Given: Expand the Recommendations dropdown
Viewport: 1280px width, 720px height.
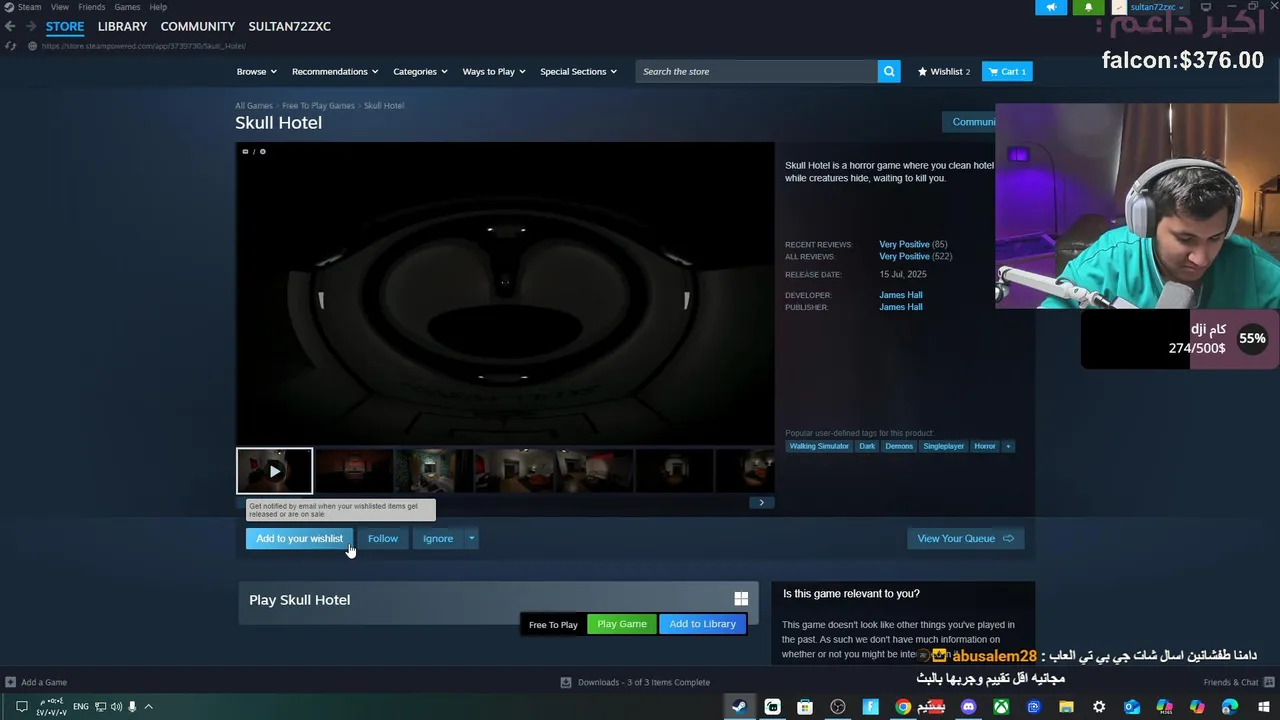Looking at the screenshot, I should (x=335, y=71).
